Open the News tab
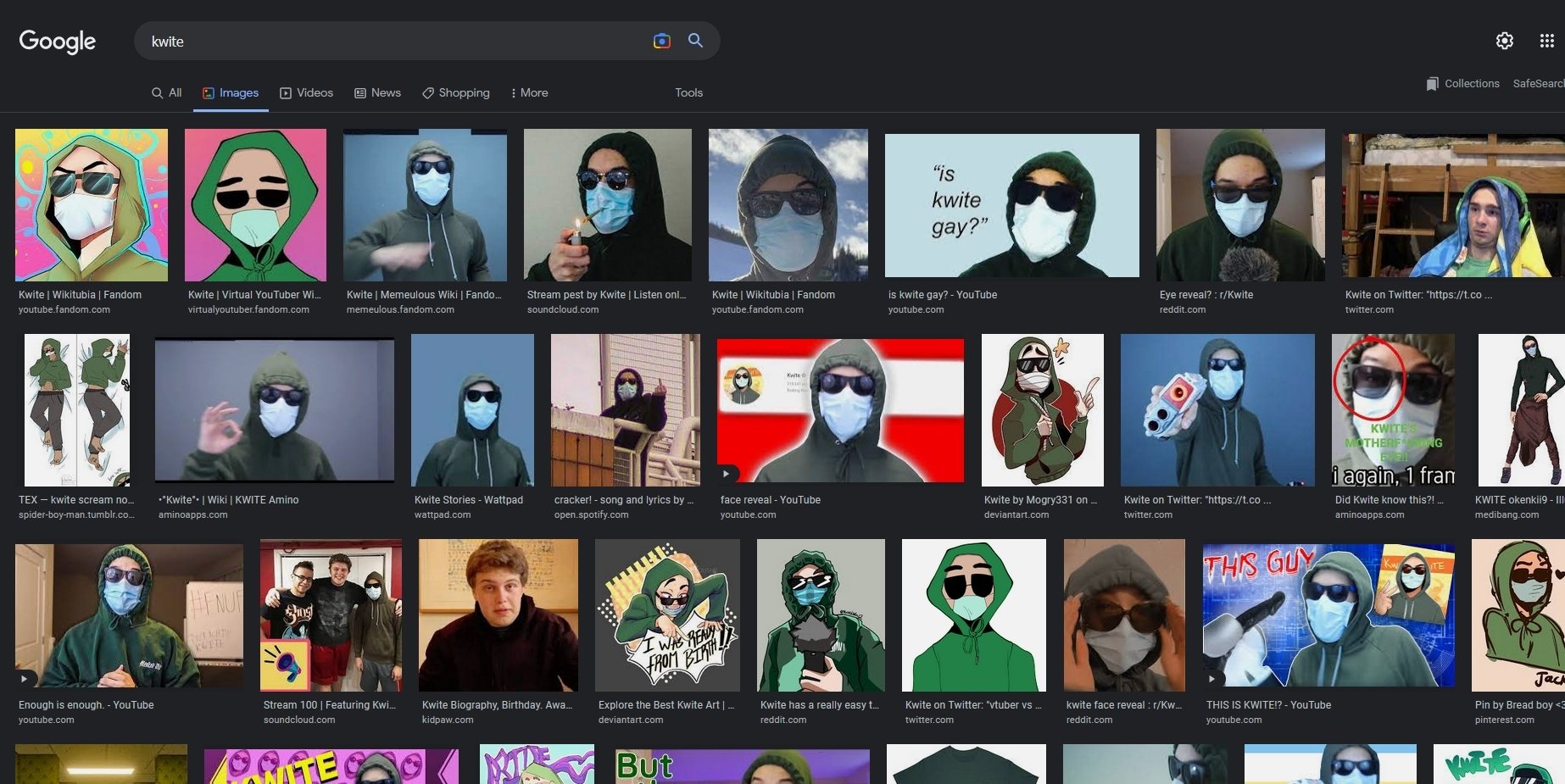Image resolution: width=1565 pixels, height=784 pixels. click(377, 92)
